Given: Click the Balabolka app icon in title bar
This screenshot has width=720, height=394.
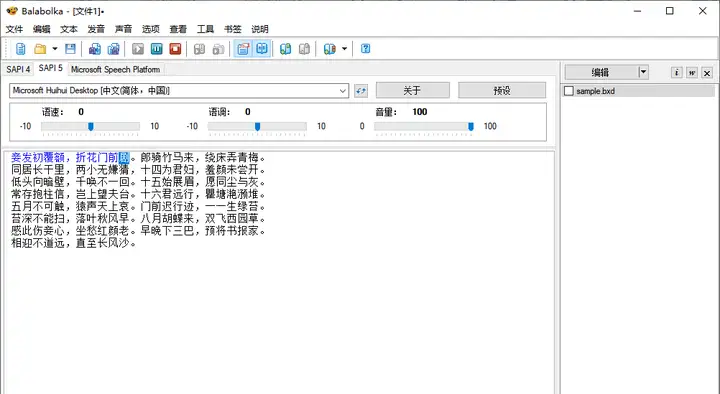Looking at the screenshot, I should coord(11,11).
